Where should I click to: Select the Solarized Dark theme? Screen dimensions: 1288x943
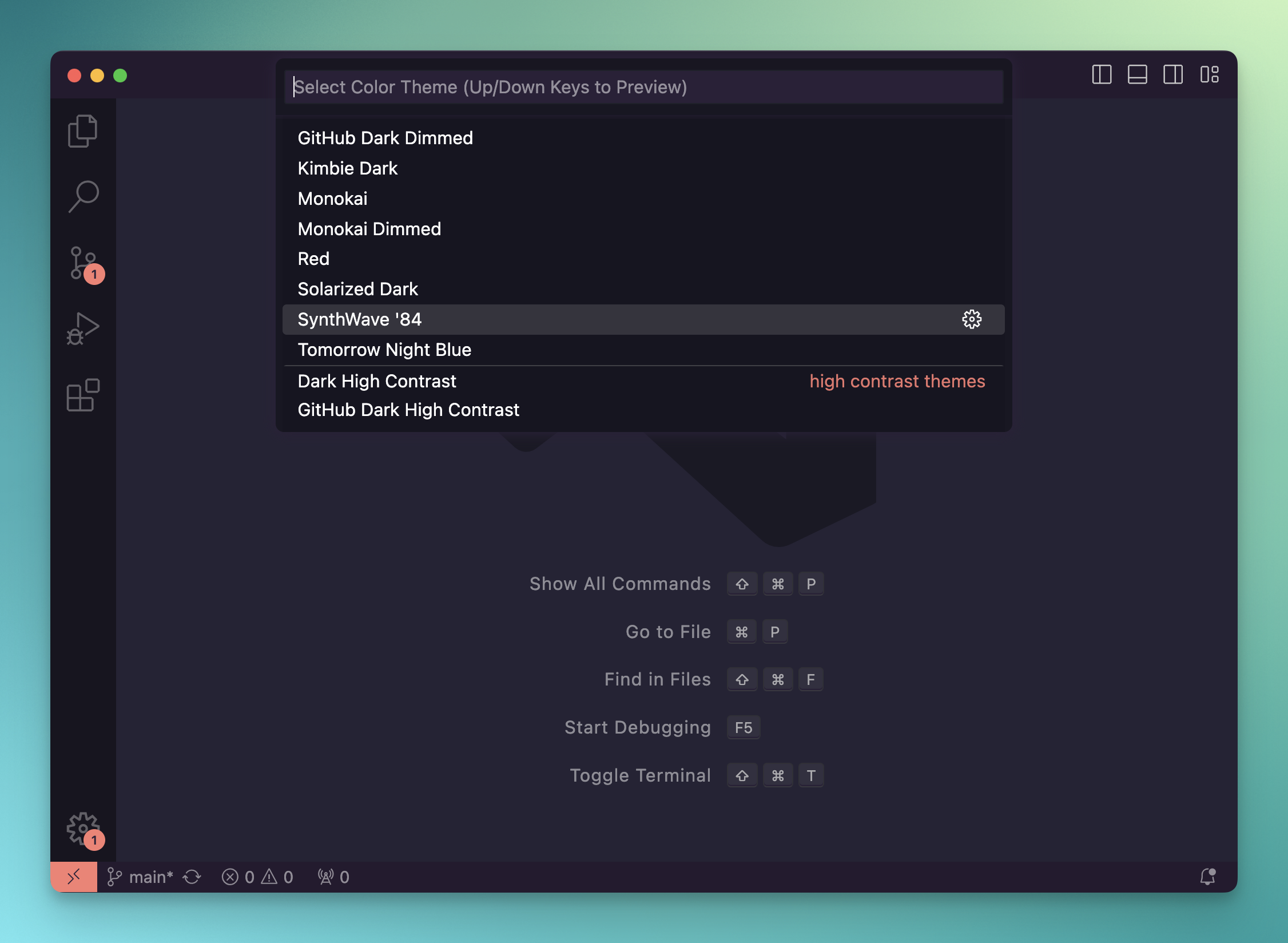[358, 289]
